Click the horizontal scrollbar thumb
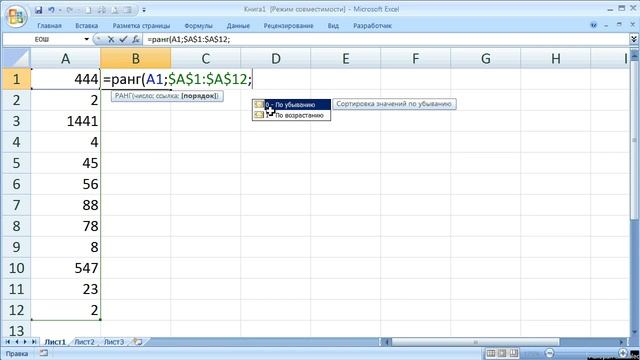This screenshot has width=640, height=360. pyautogui.click(x=476, y=342)
